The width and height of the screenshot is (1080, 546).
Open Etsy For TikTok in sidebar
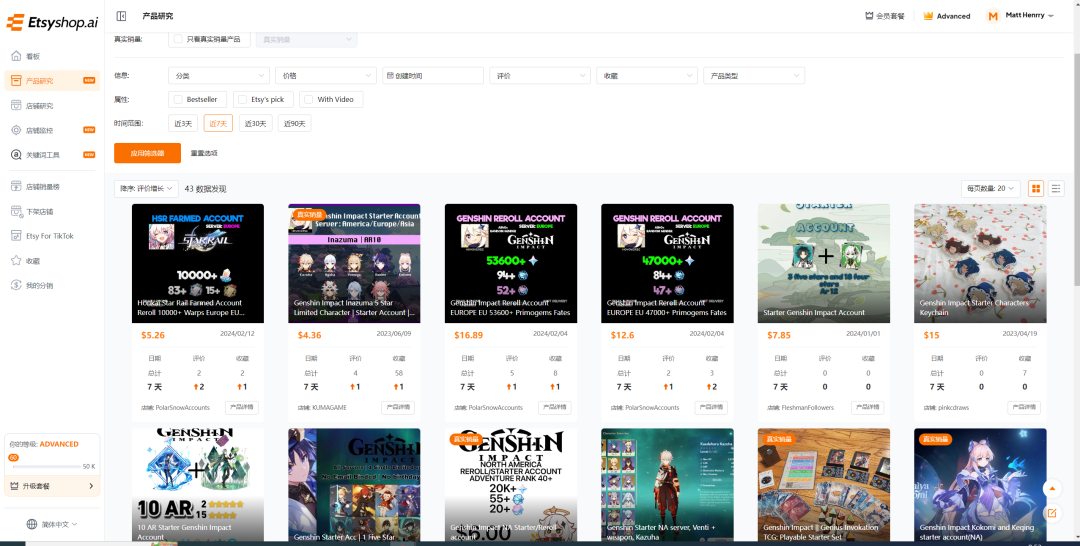pyautogui.click(x=52, y=236)
